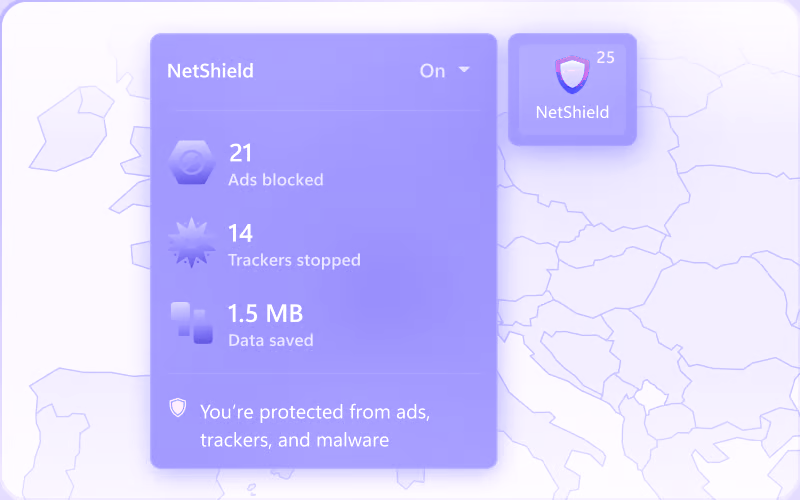Select the 21 ads blocked count

coord(241,153)
